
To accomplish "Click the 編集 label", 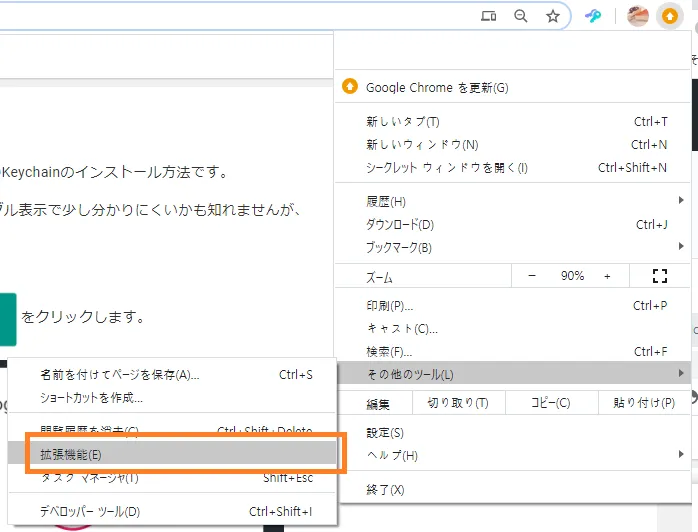I will [377, 404].
